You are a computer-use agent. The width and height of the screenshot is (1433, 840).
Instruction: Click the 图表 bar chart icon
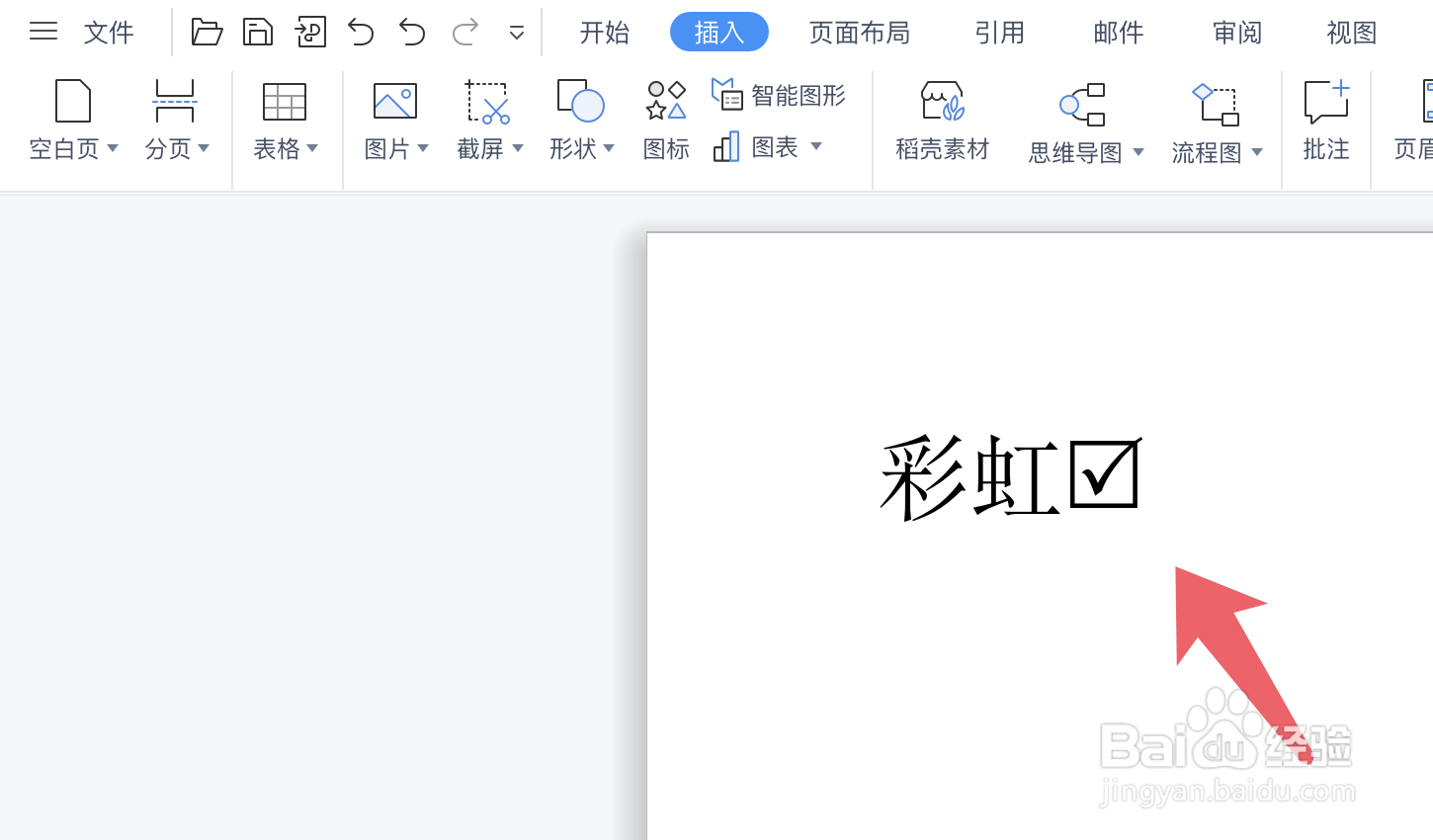(x=726, y=147)
